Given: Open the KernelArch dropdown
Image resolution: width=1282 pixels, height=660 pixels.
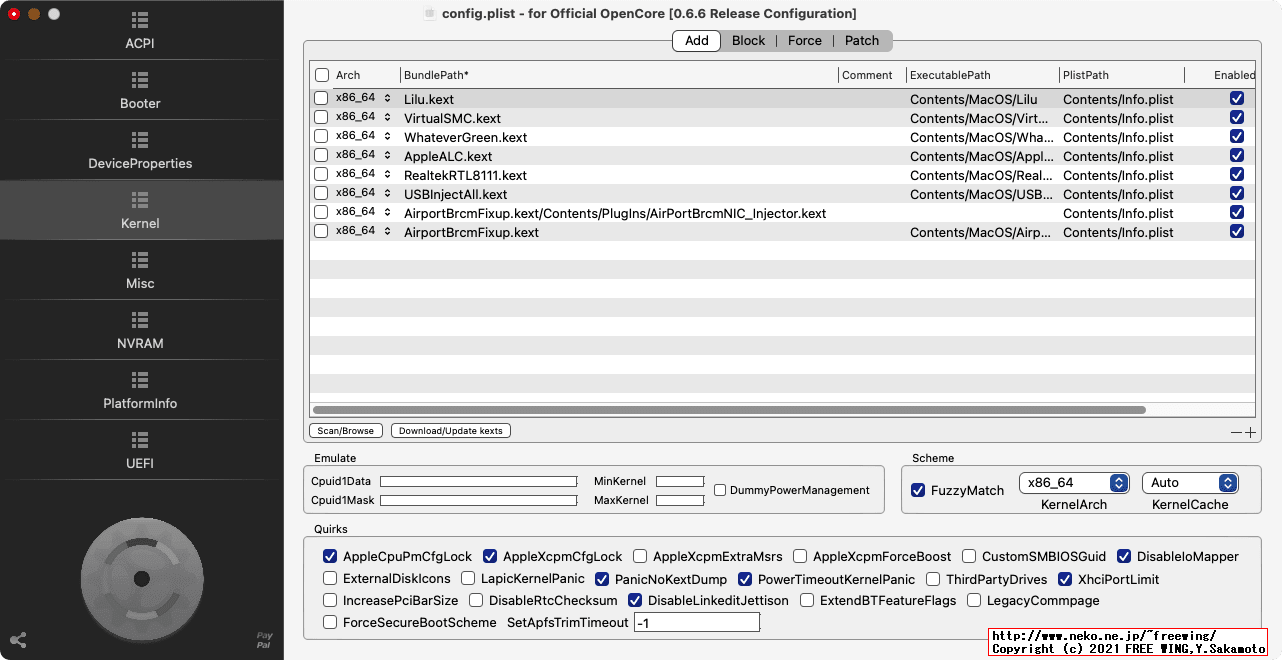Looking at the screenshot, I should click(x=1074, y=482).
